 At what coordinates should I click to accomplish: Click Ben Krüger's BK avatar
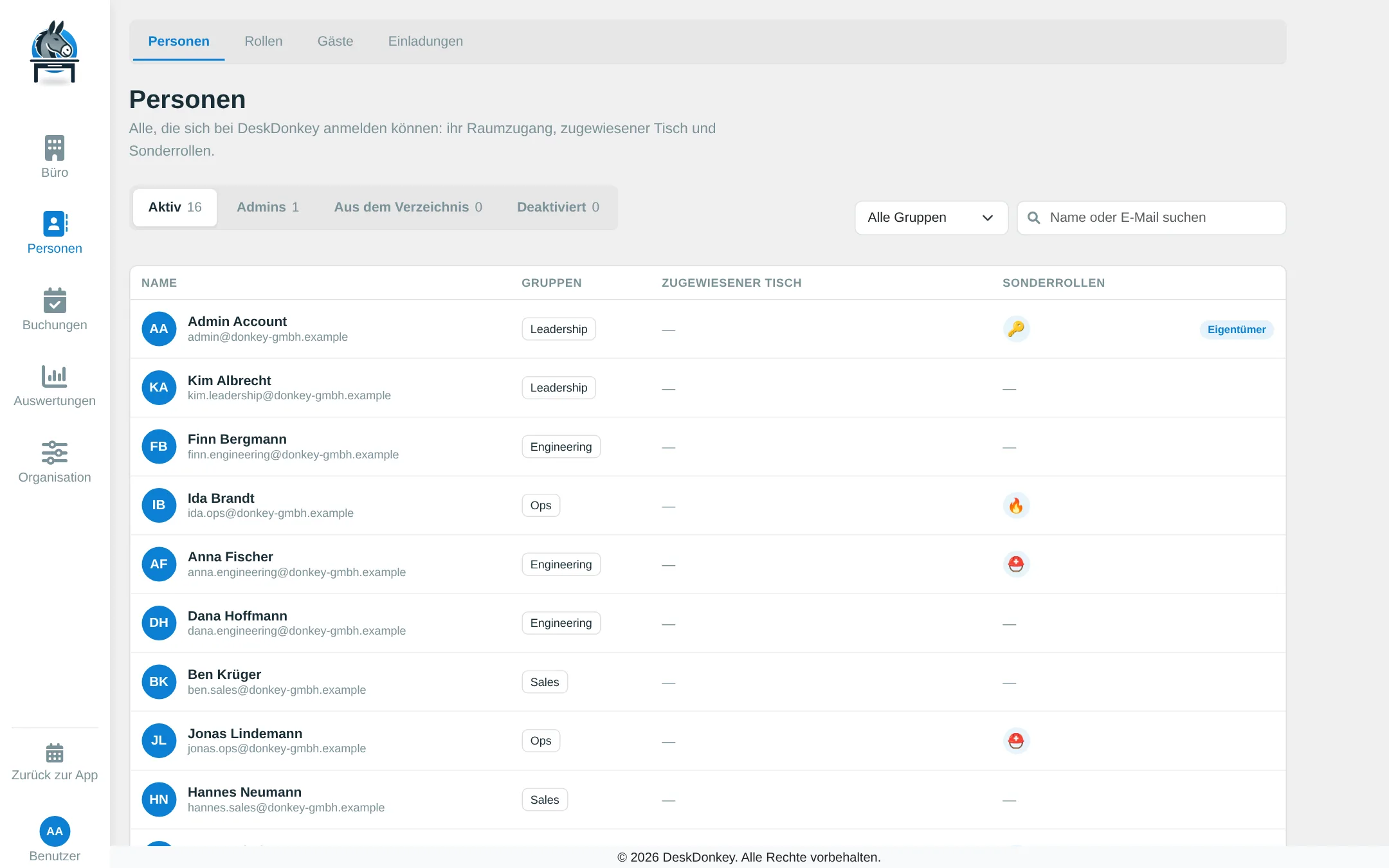159,682
